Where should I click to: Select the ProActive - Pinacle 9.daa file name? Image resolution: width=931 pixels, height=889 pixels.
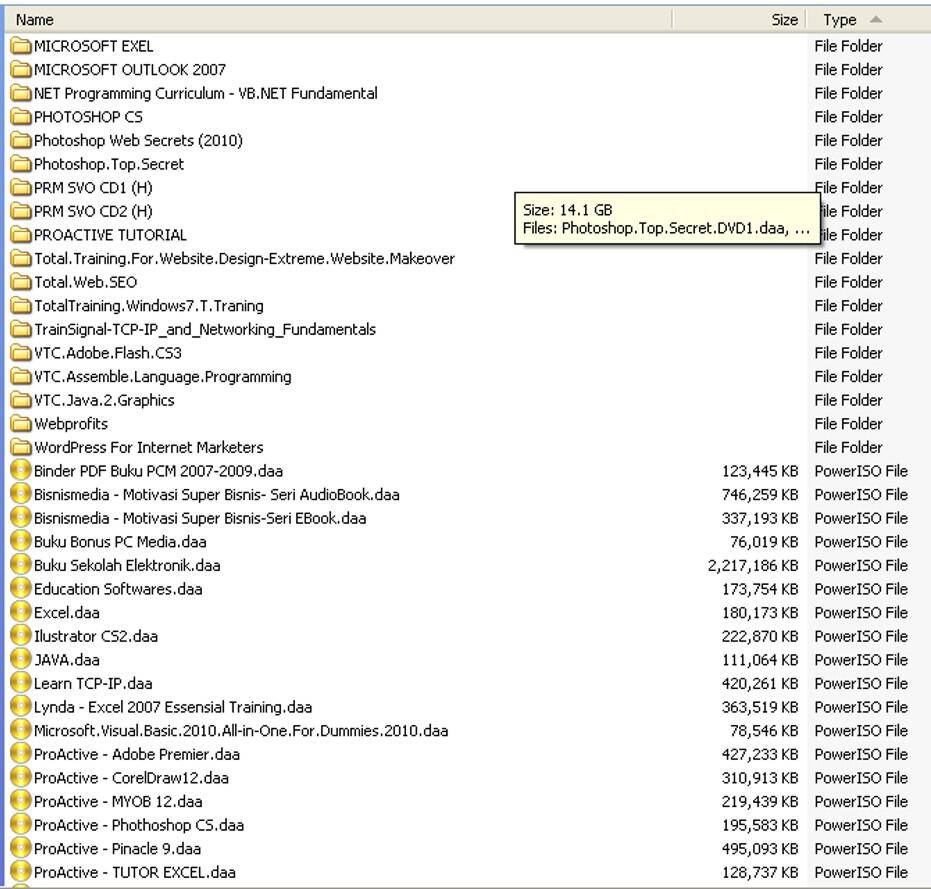coord(118,849)
